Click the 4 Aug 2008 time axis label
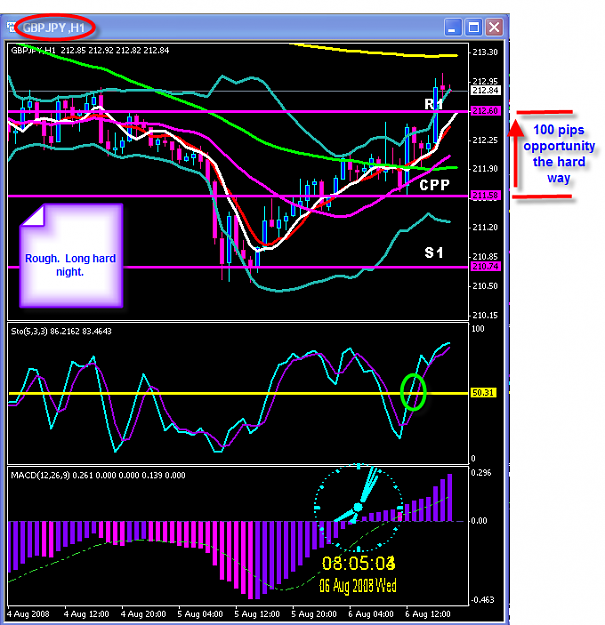The image size is (605, 625). click(28, 614)
